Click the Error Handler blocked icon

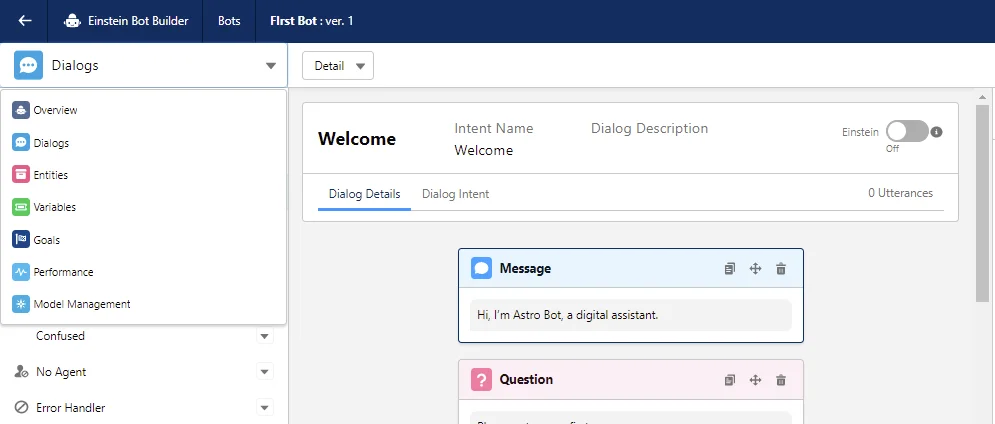point(21,407)
